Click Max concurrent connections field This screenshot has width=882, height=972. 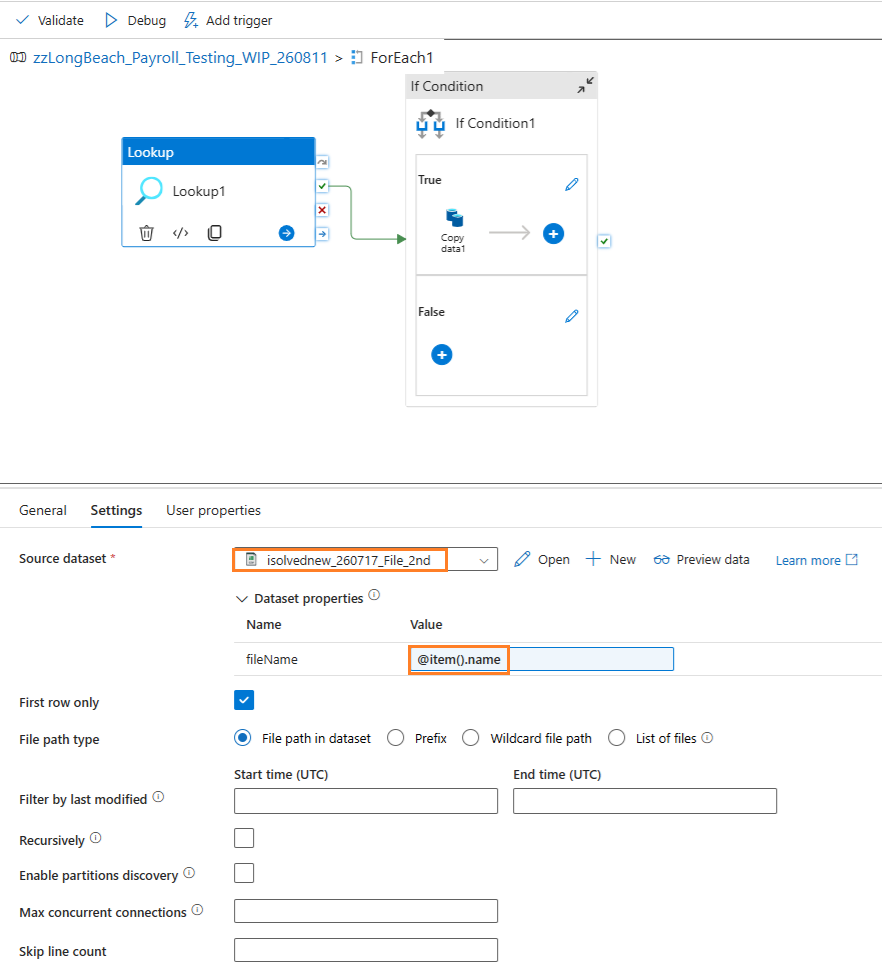(366, 911)
